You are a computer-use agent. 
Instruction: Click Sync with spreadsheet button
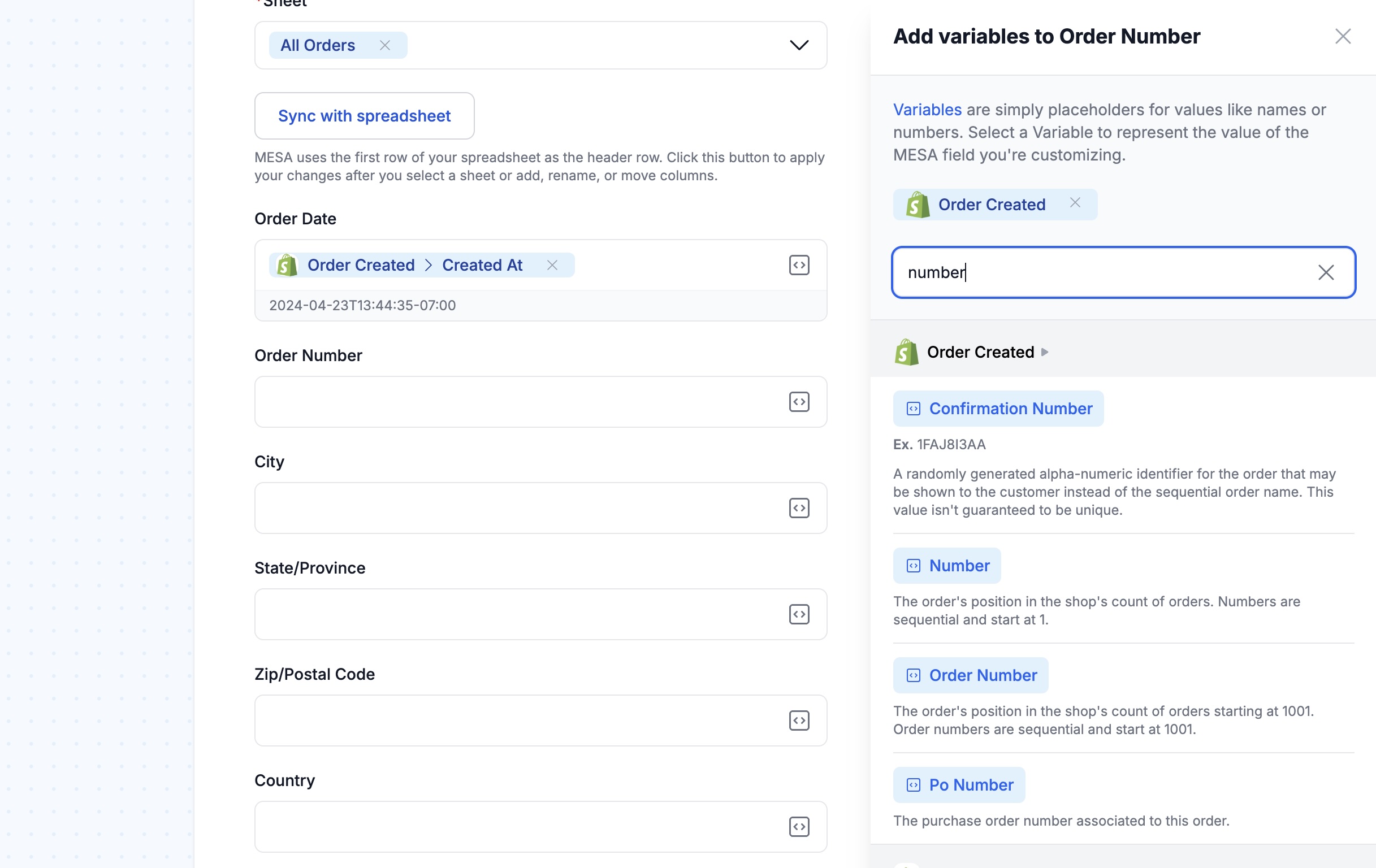[x=365, y=116]
